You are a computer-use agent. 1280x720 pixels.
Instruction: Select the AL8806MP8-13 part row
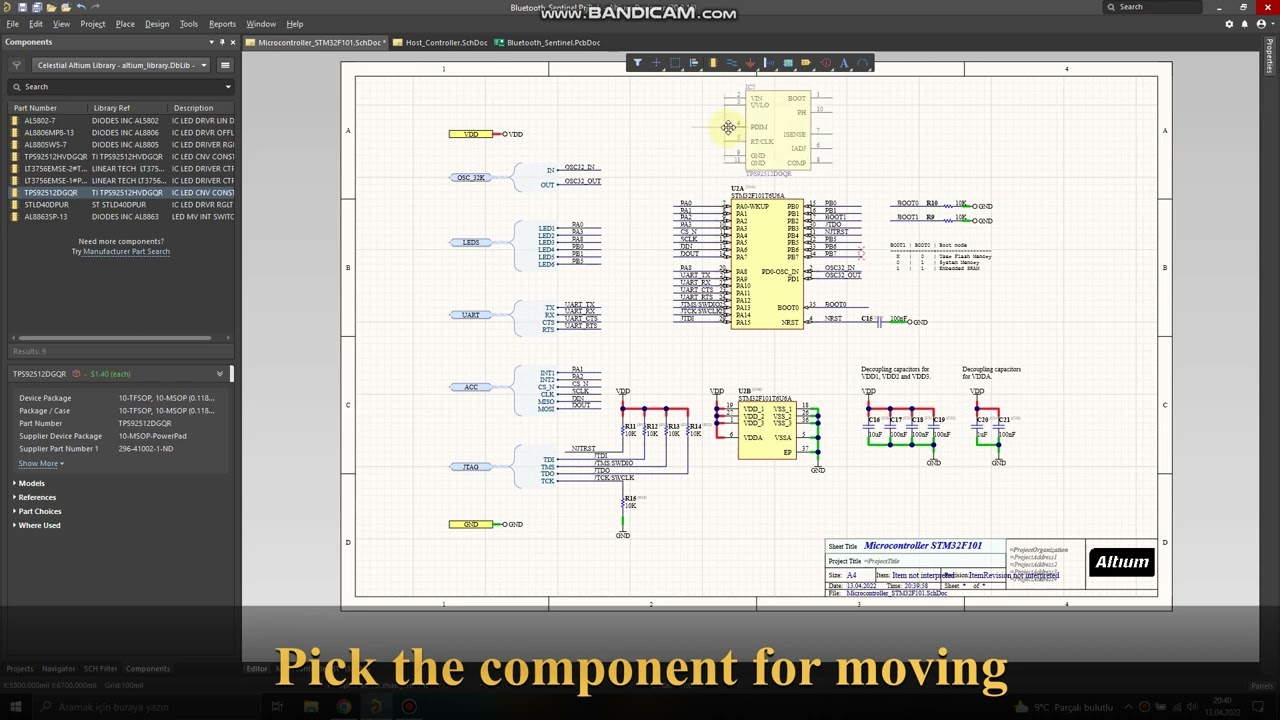122,133
